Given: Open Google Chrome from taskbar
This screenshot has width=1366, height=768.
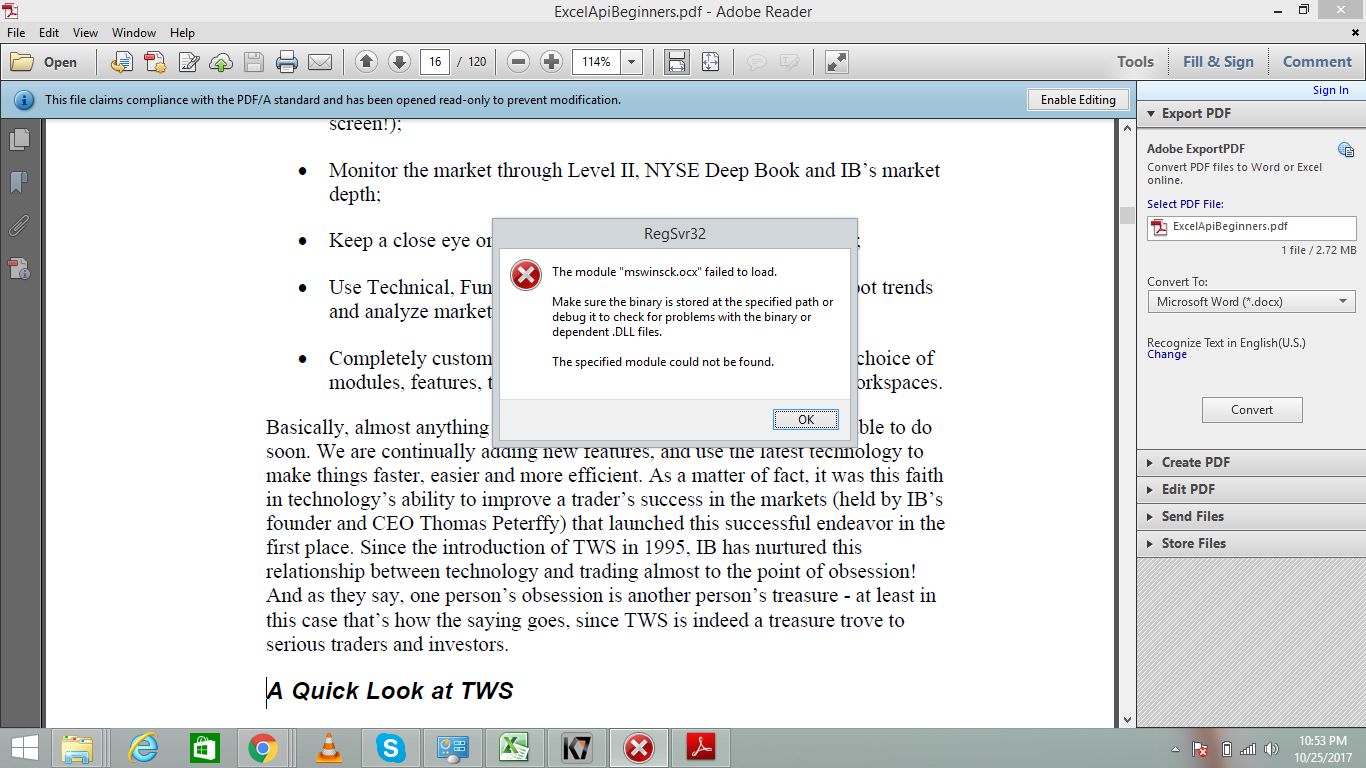Looking at the screenshot, I should click(x=263, y=748).
